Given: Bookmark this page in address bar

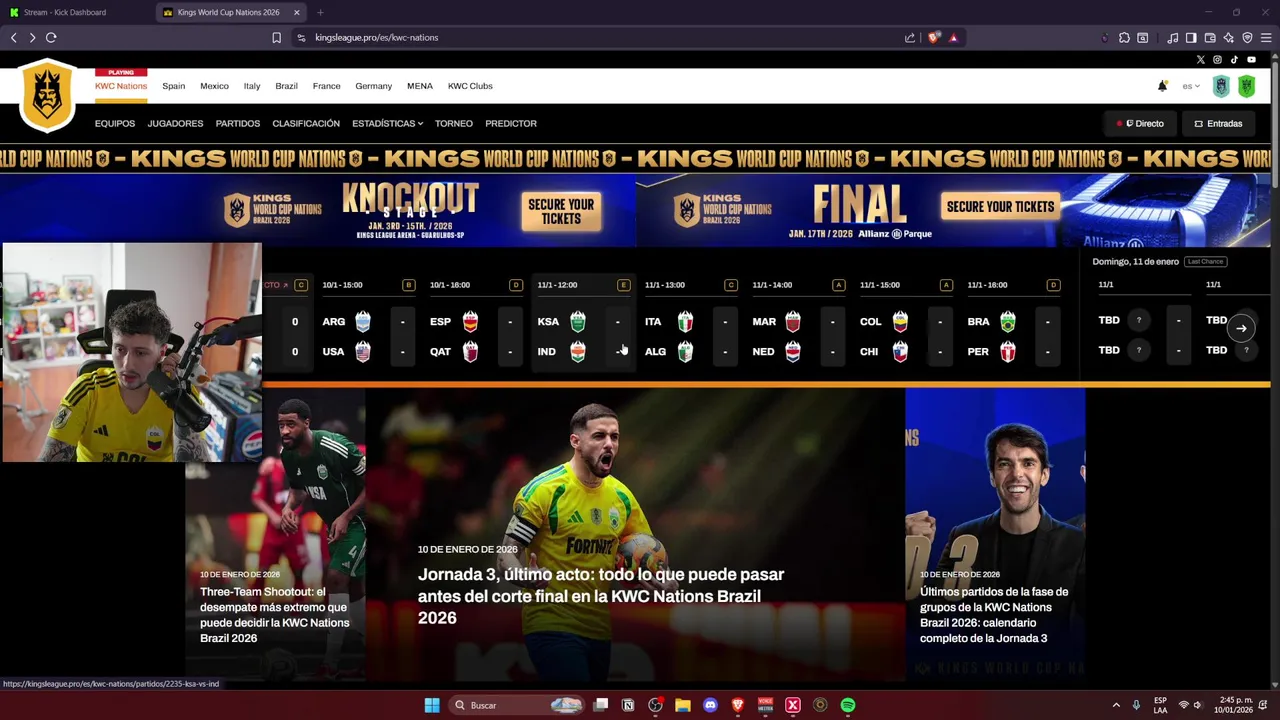Looking at the screenshot, I should tap(276, 38).
